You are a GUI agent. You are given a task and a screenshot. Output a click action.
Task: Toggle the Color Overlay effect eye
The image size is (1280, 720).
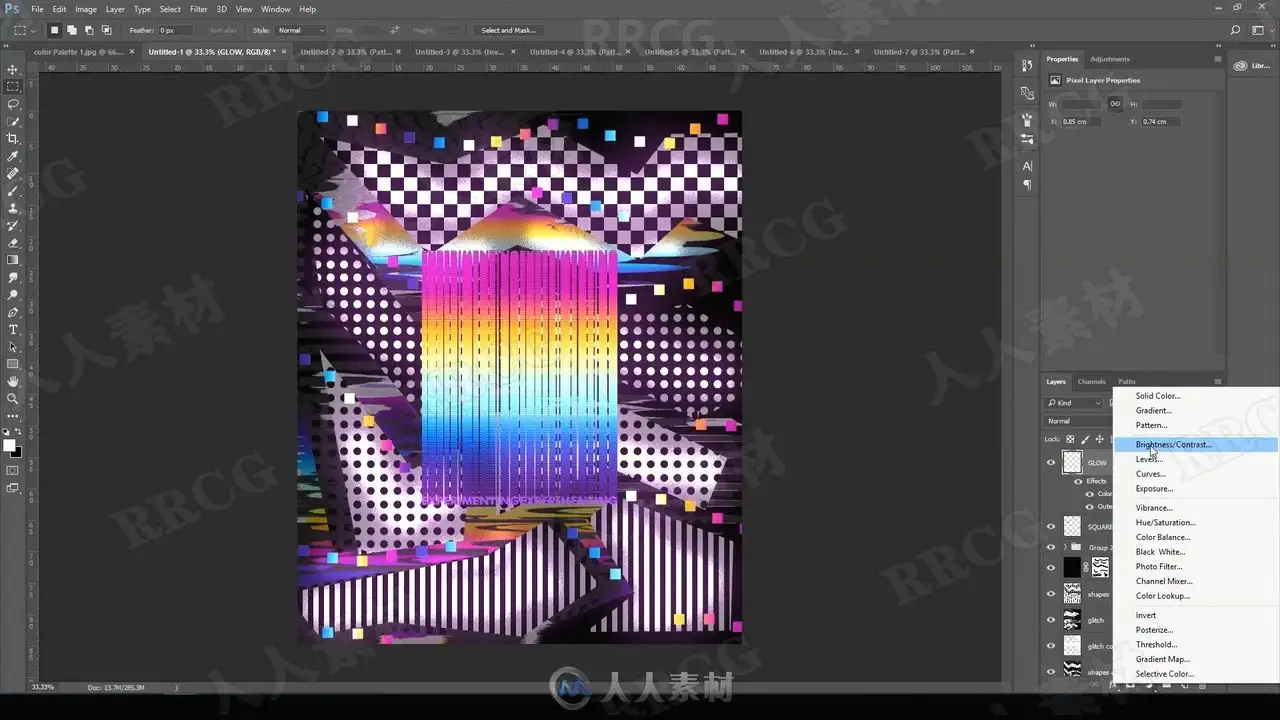point(1090,493)
